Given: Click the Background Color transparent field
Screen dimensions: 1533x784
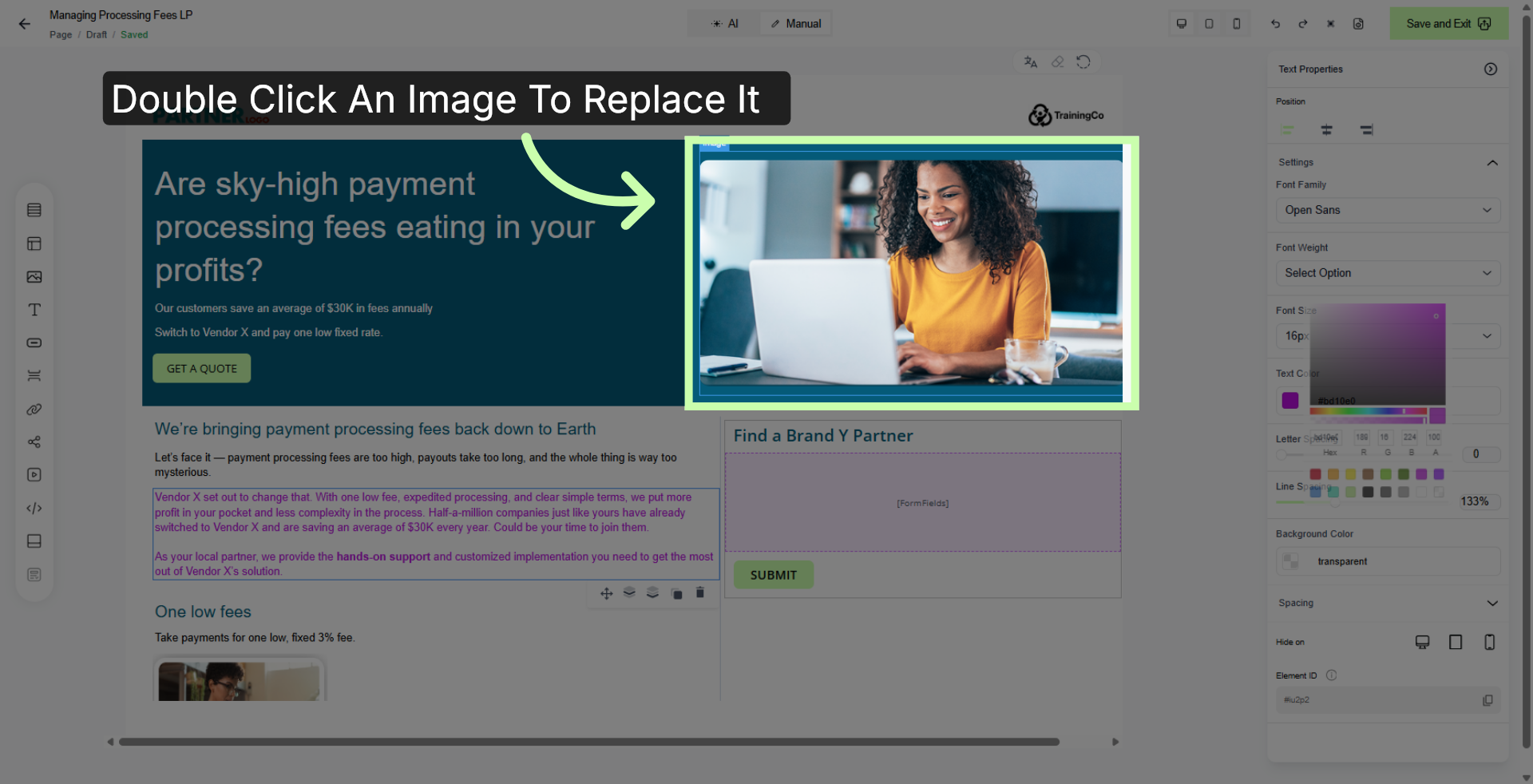Looking at the screenshot, I should (1388, 561).
